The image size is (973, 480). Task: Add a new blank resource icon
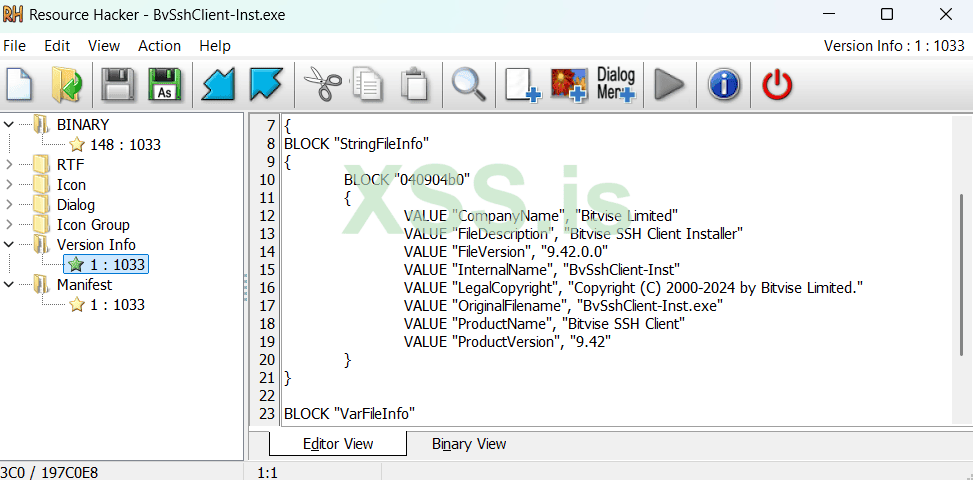coord(522,84)
